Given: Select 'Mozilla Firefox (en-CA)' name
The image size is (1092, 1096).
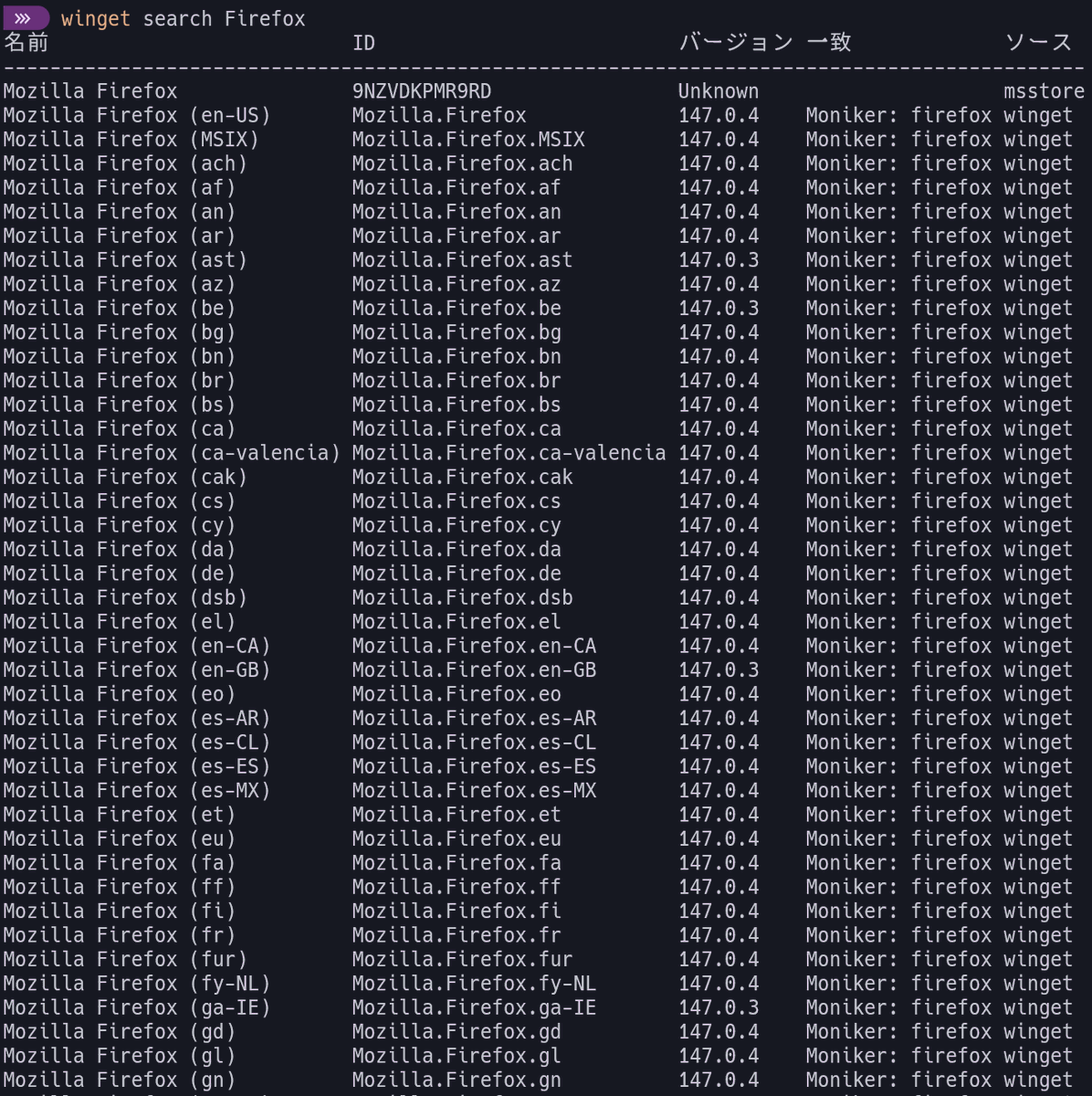Looking at the screenshot, I should coord(137,646).
